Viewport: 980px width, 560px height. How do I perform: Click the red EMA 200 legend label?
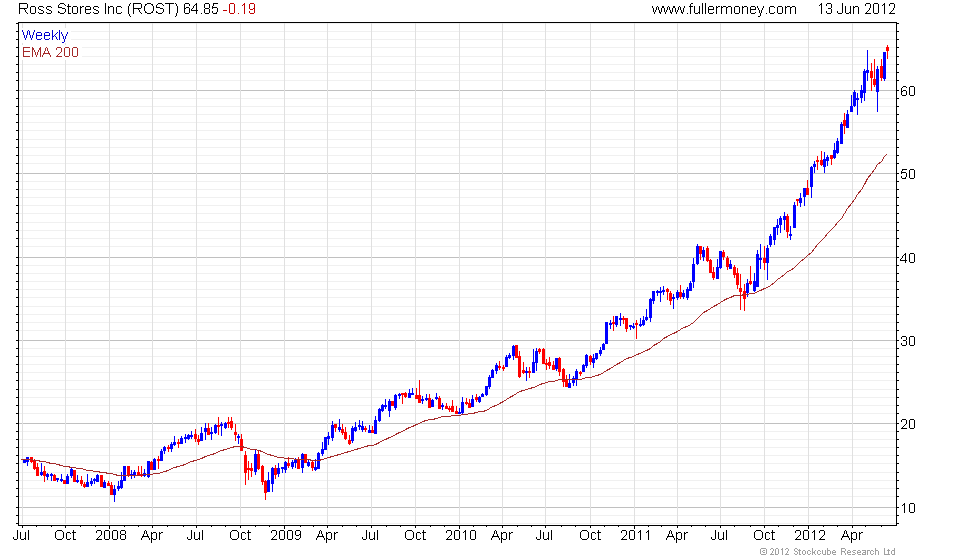pos(51,52)
